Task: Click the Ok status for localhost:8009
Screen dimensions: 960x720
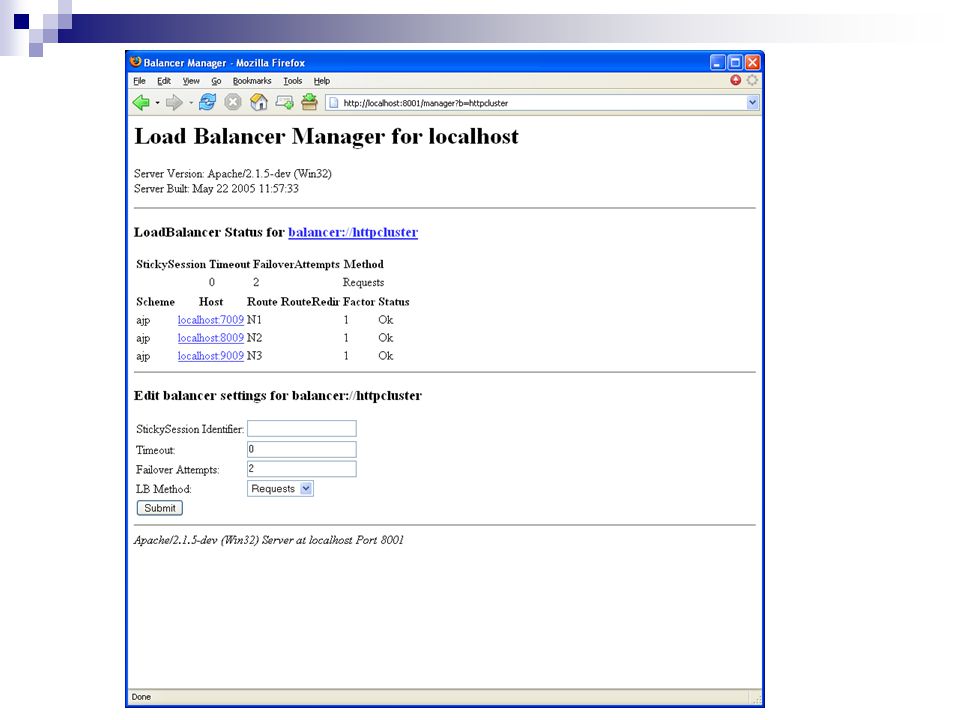Action: coord(386,337)
